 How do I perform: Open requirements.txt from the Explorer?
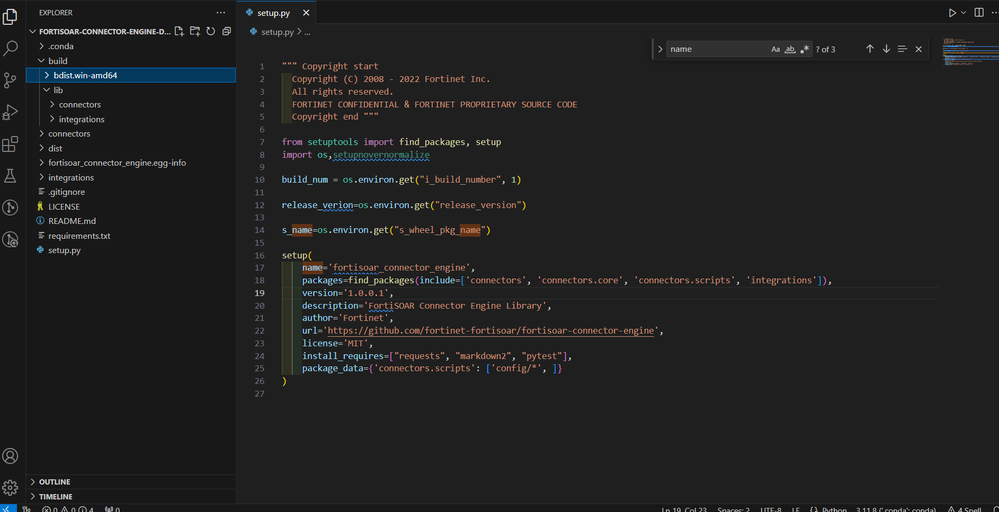(79, 236)
